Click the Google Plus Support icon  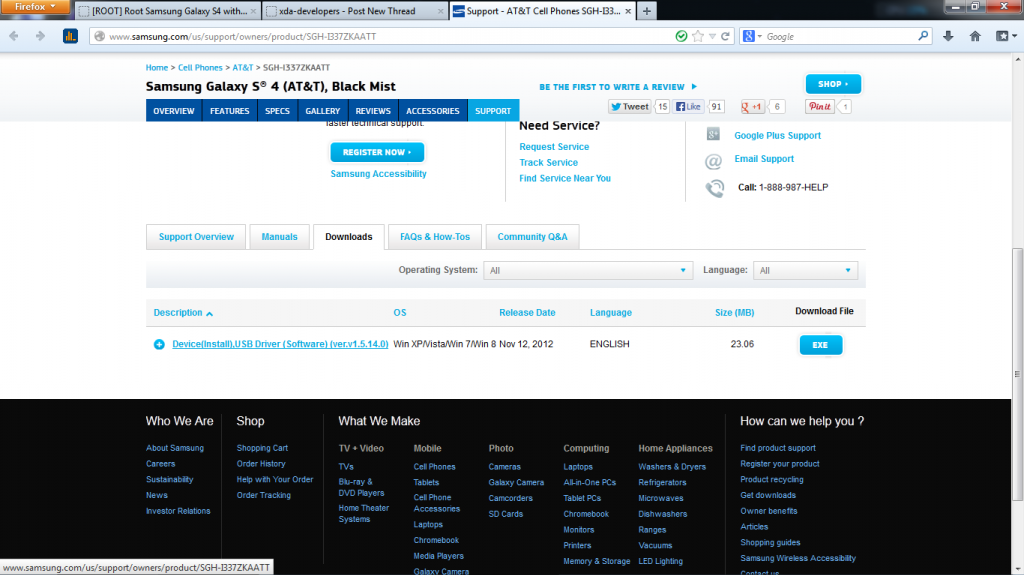pos(713,134)
